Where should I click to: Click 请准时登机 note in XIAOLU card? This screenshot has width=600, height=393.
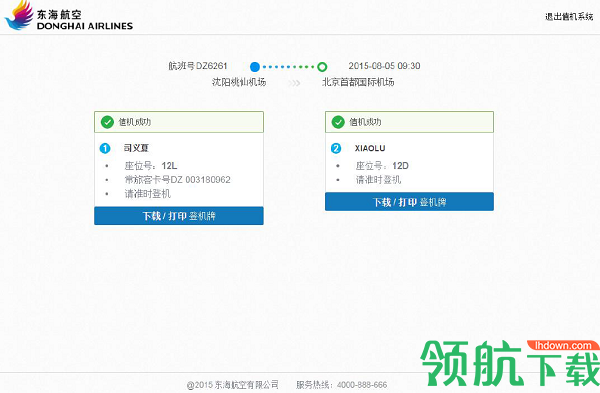click(x=378, y=180)
